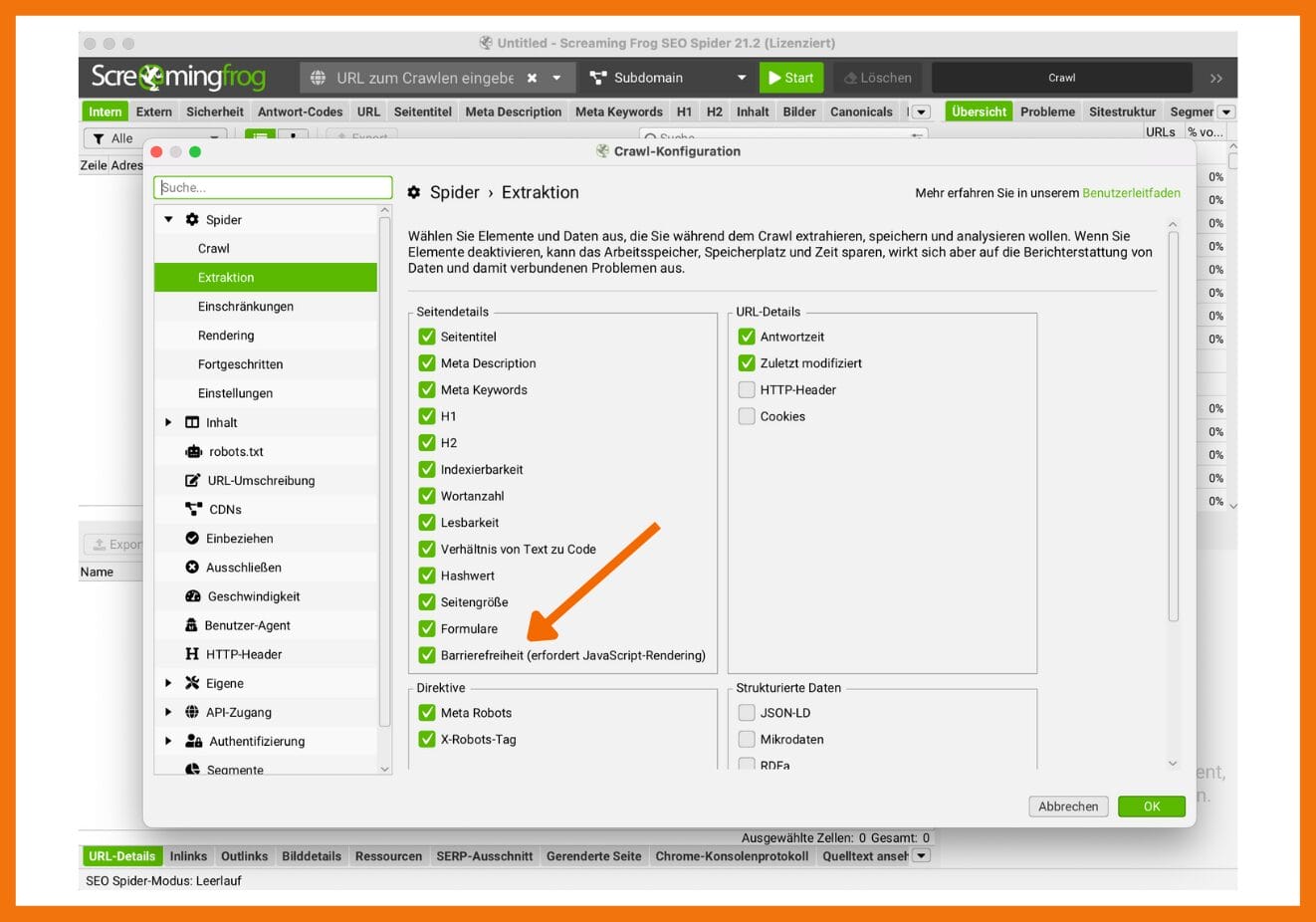Enable JSON-LD structured data extraction
This screenshot has height=922, width=1316.
tap(747, 713)
